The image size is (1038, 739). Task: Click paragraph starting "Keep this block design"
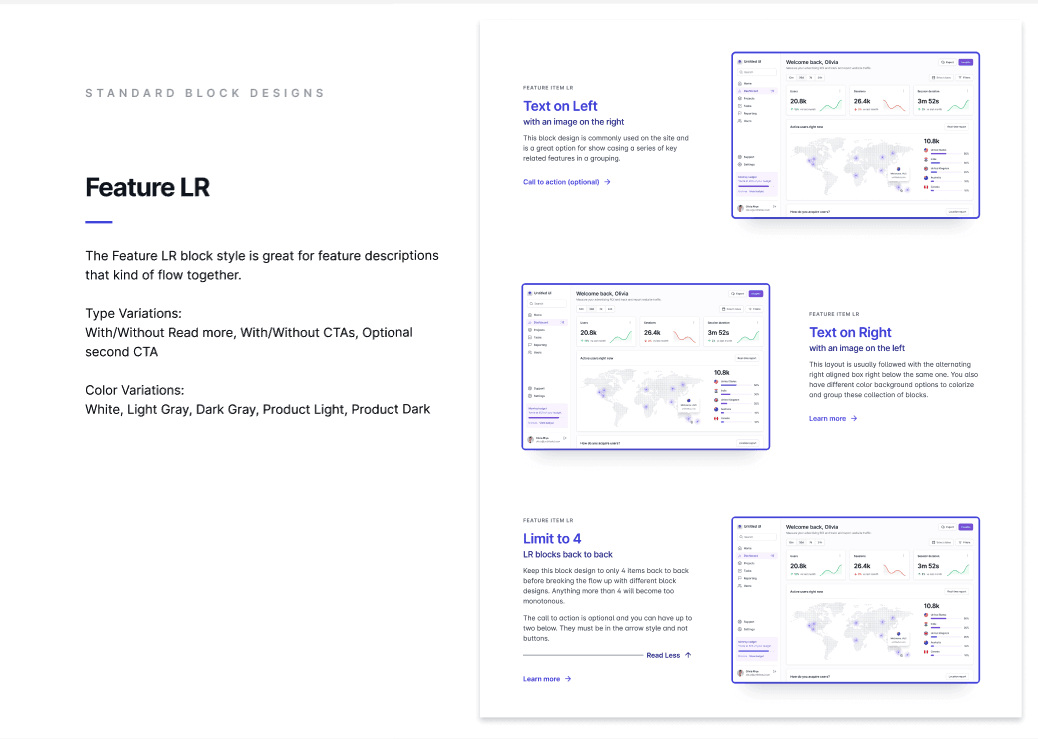606,585
